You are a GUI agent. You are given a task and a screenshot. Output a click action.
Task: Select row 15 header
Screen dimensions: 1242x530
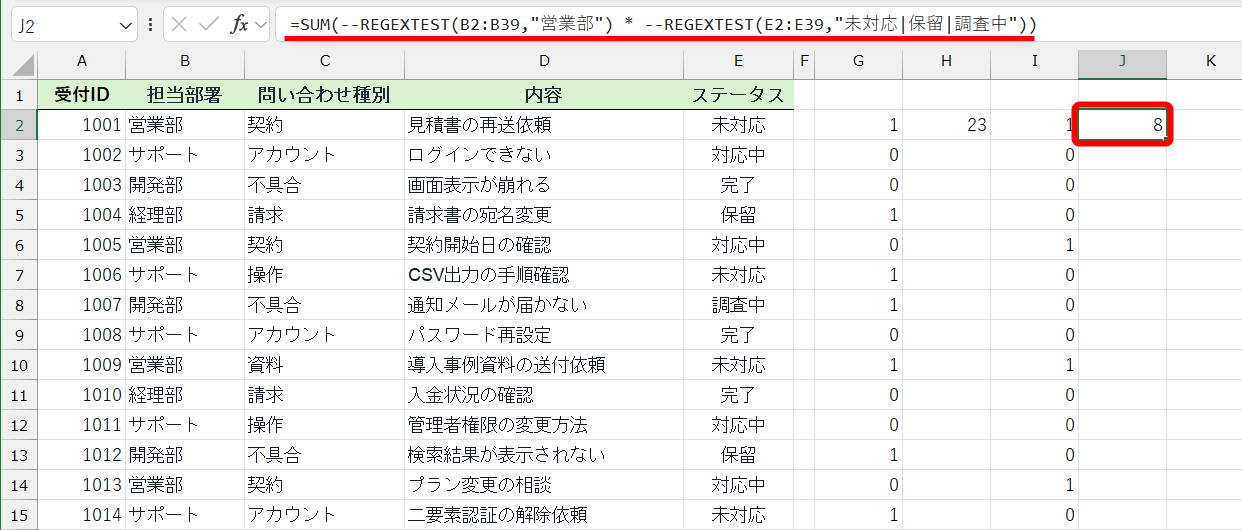(19, 515)
